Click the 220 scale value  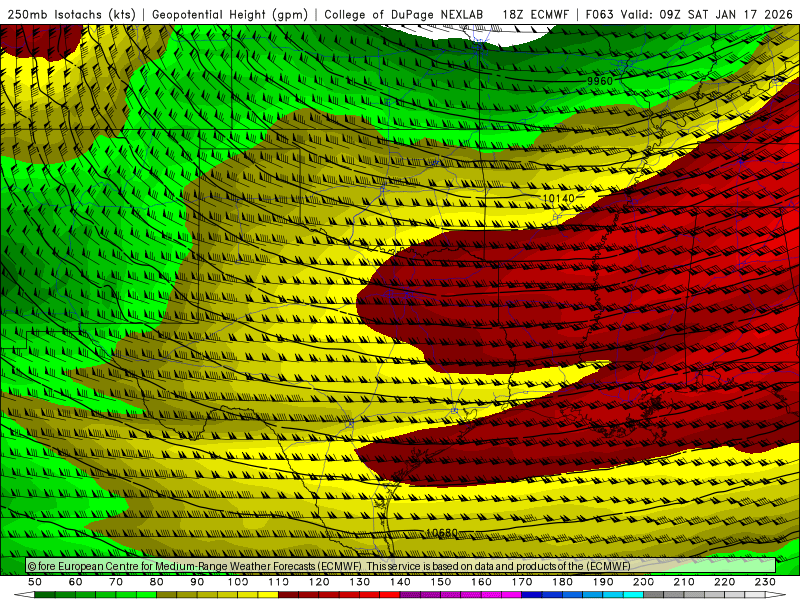coord(724,582)
